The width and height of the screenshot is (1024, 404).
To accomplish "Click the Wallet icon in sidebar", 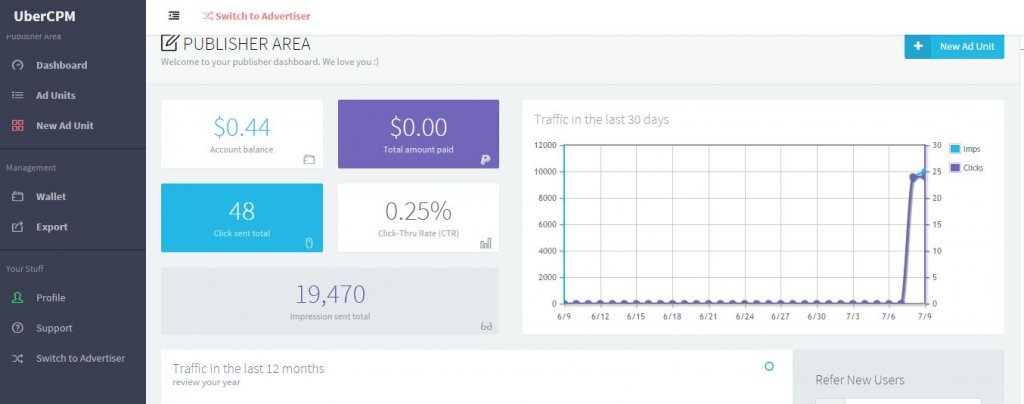I will [18, 196].
